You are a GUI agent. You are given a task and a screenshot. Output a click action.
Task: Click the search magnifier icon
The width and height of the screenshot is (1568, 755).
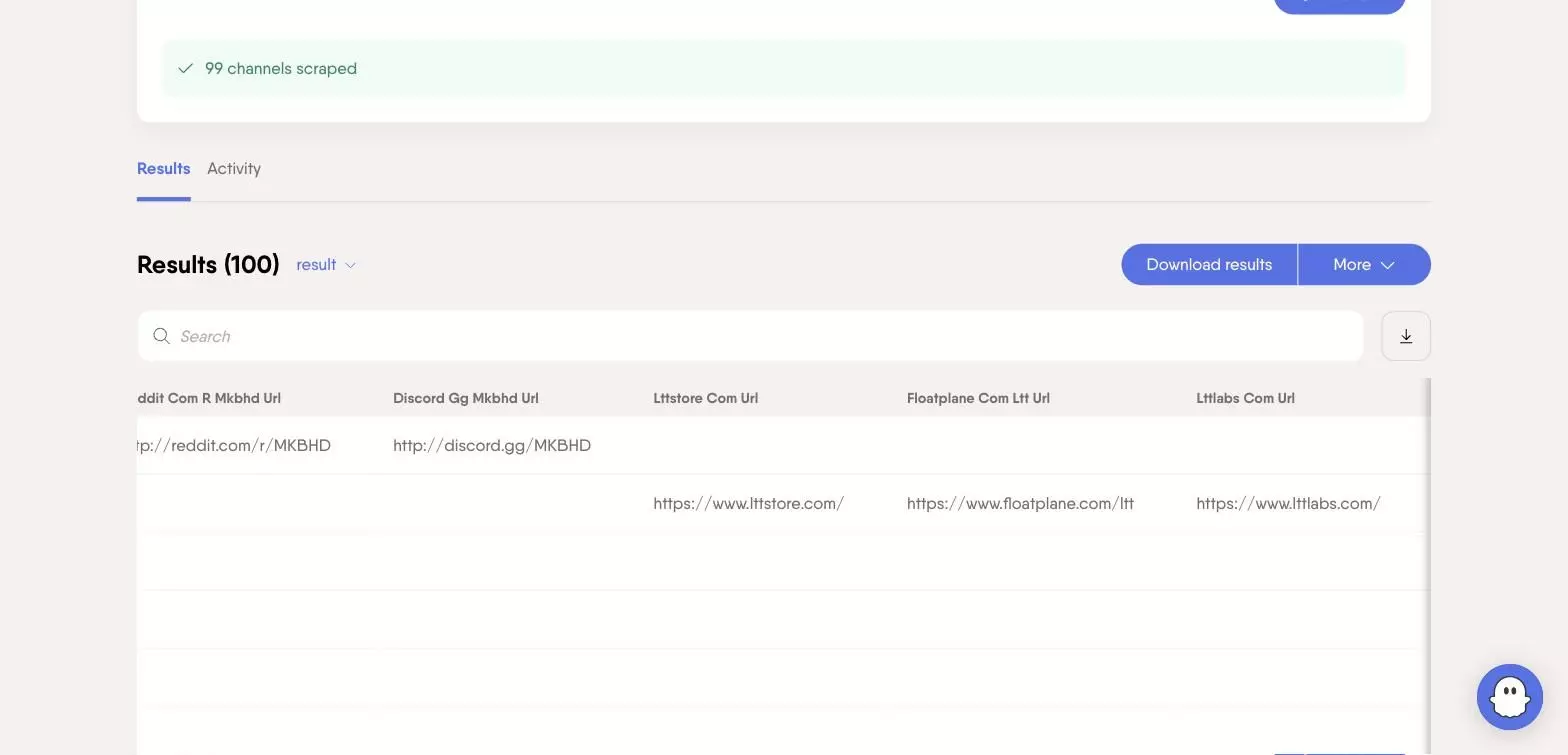point(161,336)
